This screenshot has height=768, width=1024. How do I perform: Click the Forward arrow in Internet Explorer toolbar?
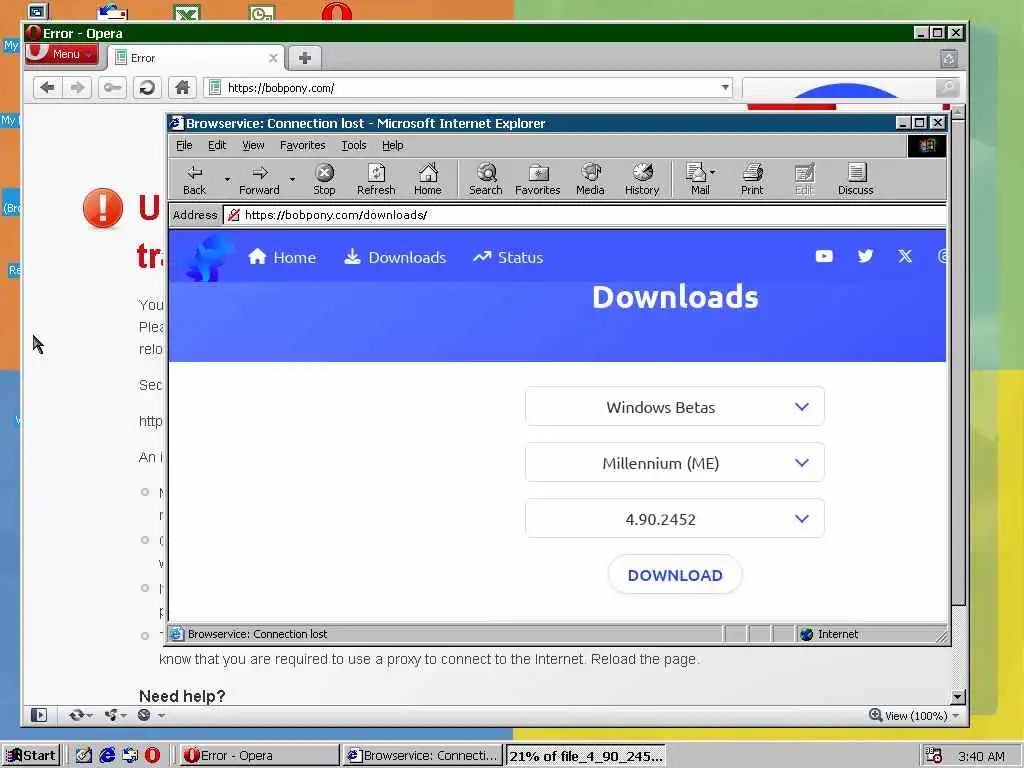pos(259,180)
